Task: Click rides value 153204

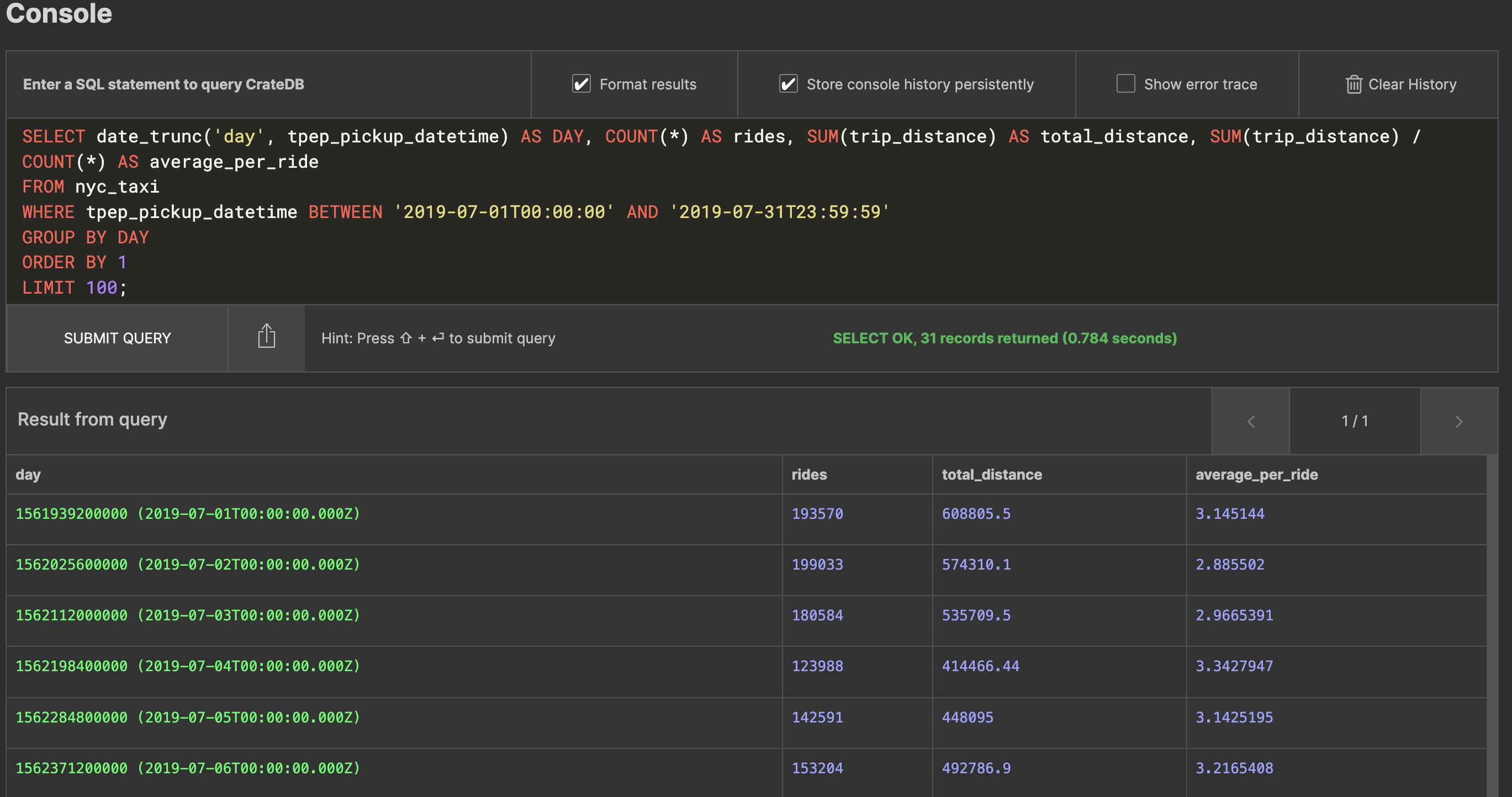Action: pos(817,768)
